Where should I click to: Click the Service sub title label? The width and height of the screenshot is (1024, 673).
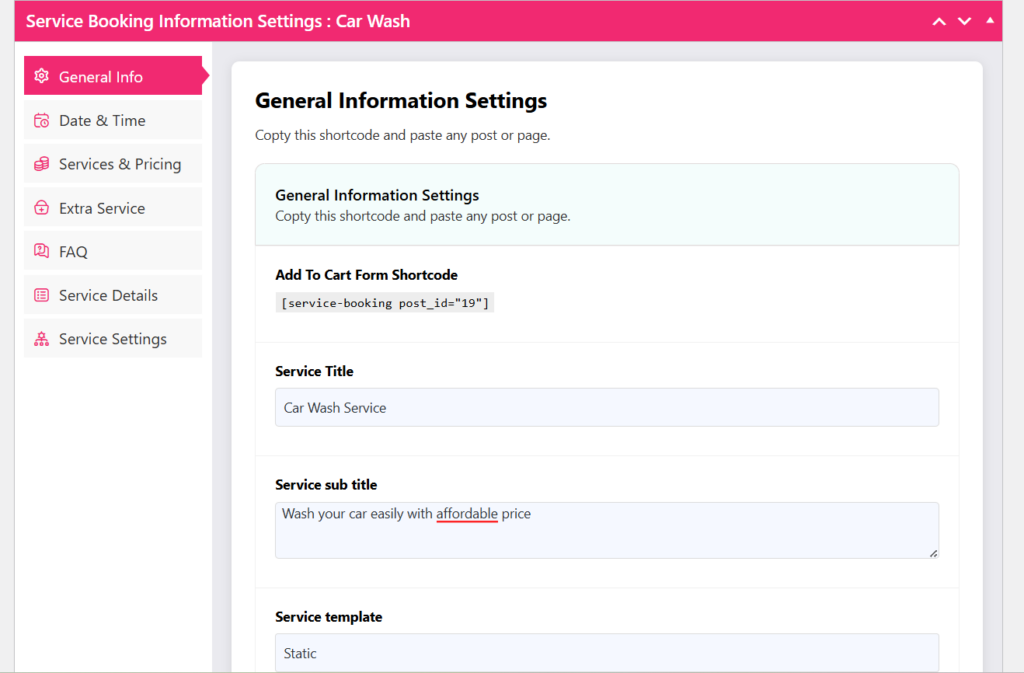coord(326,484)
